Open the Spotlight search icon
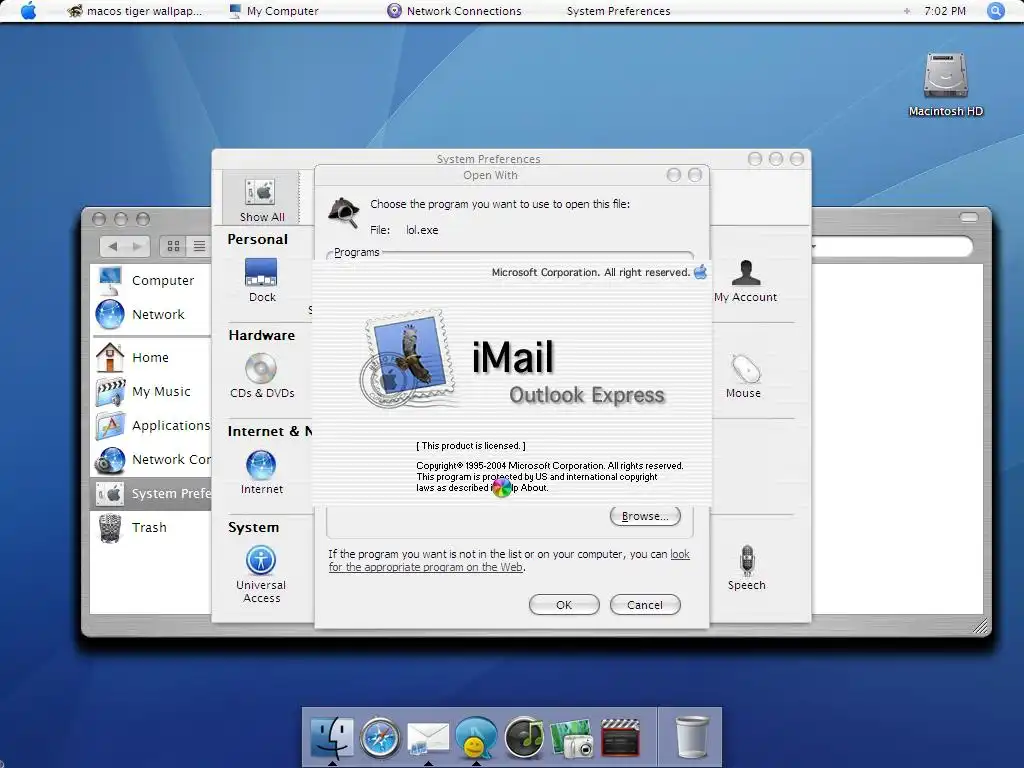The height and width of the screenshot is (768, 1024). tap(995, 10)
